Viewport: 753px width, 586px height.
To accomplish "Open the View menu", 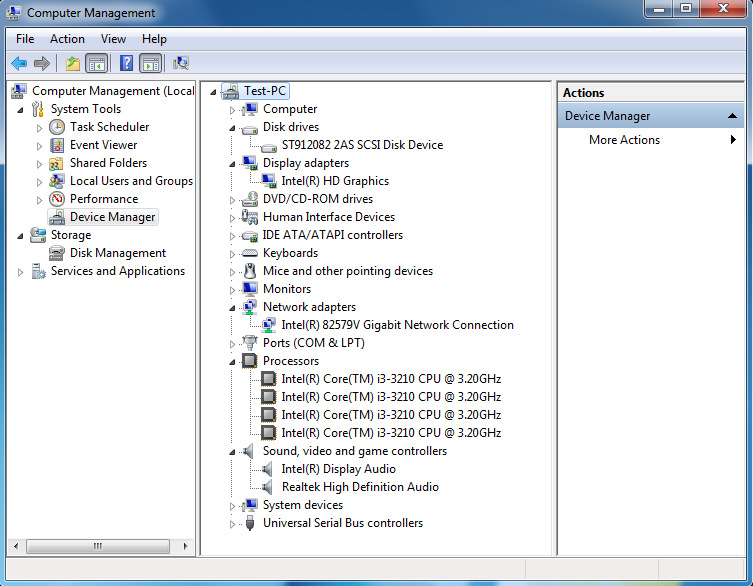I will tap(113, 39).
